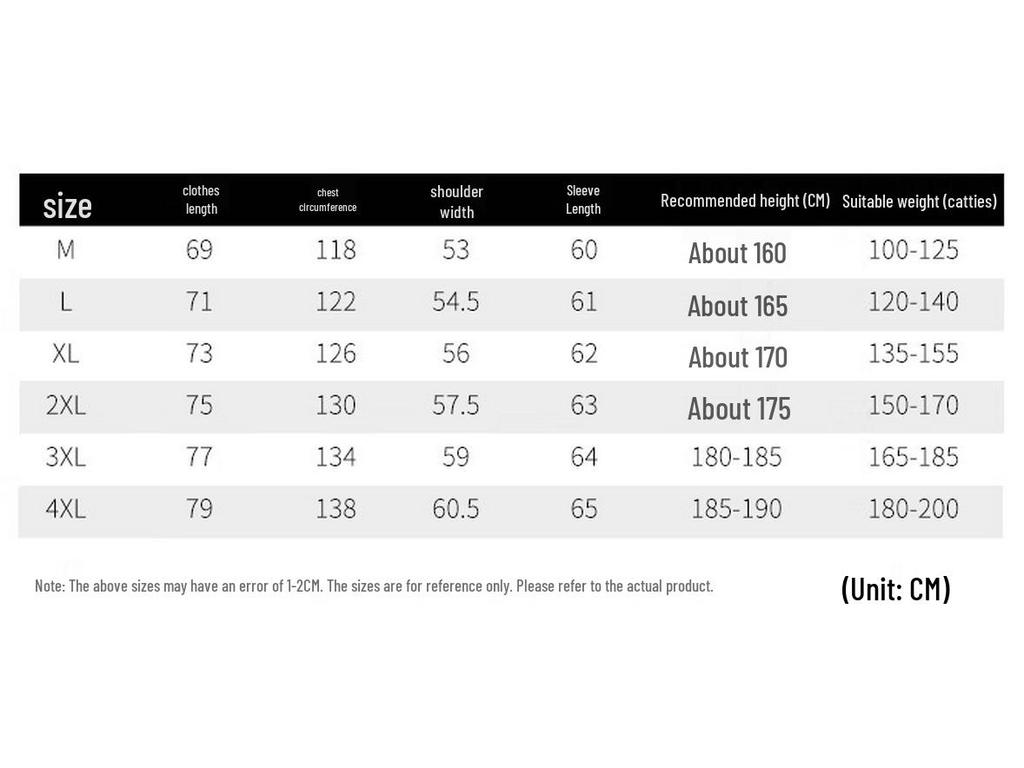This screenshot has height=768, width=1024.
Task: Select the 185-190 recommended height cell
Action: [737, 509]
